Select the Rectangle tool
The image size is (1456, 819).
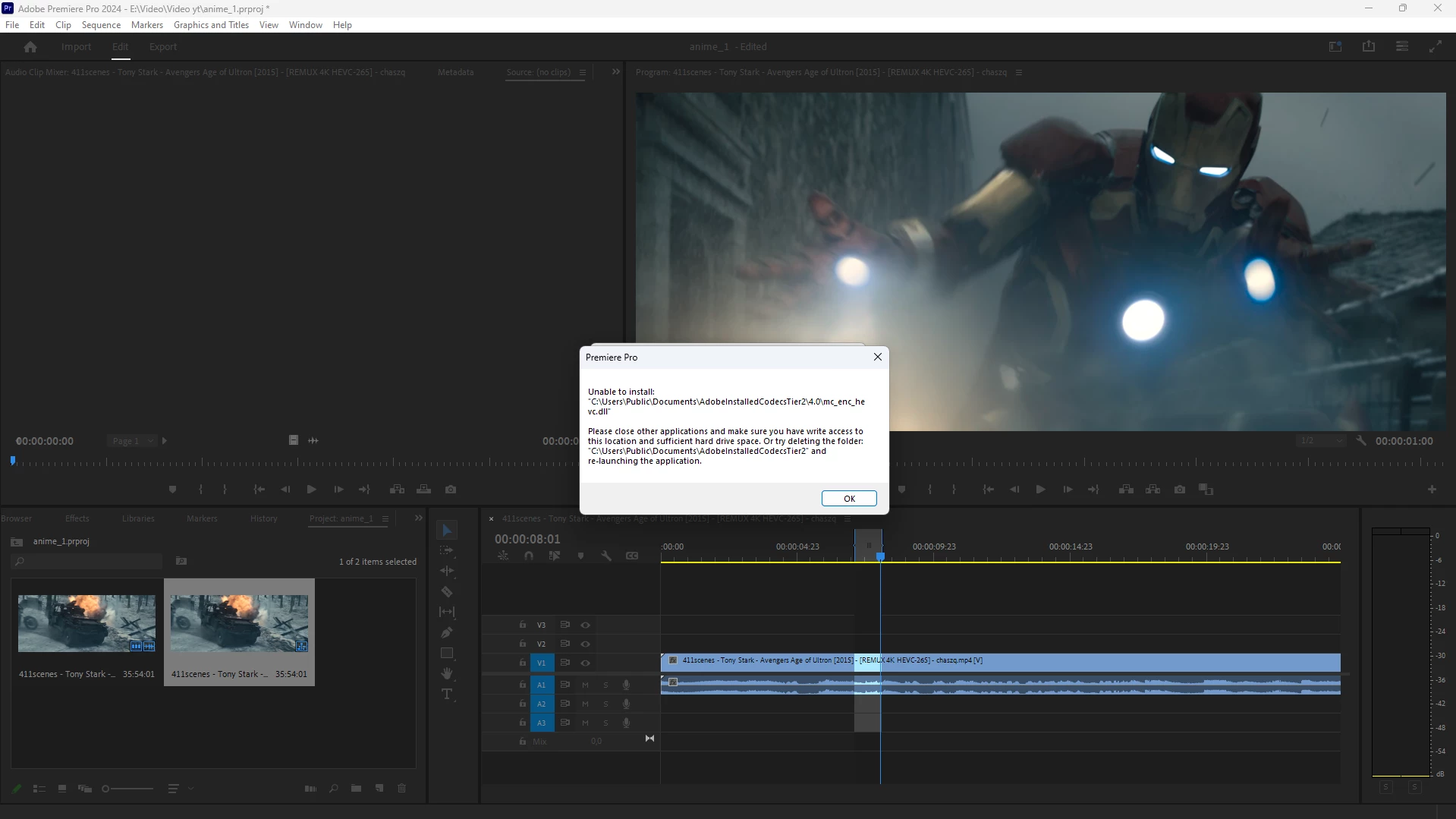447,653
